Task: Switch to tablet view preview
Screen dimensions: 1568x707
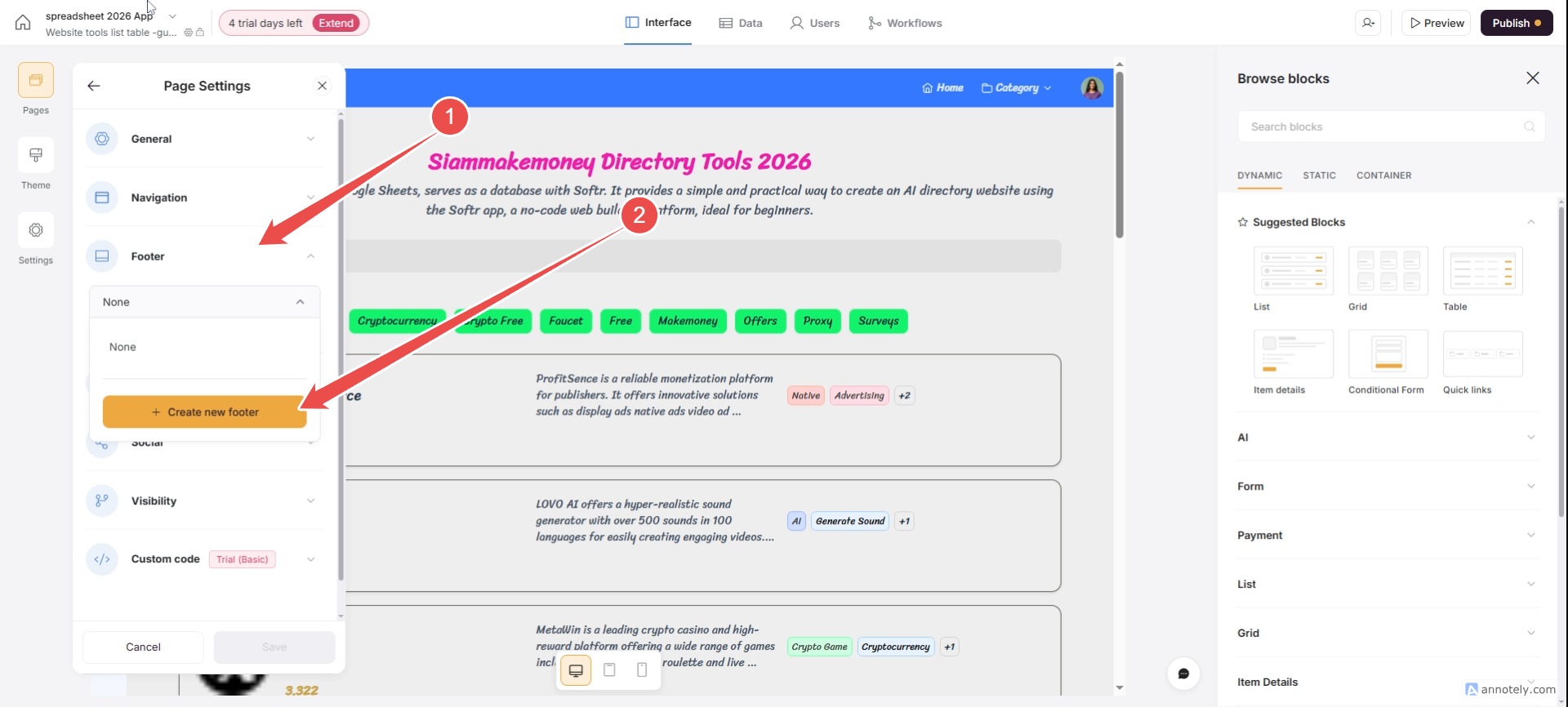Action: pos(609,670)
